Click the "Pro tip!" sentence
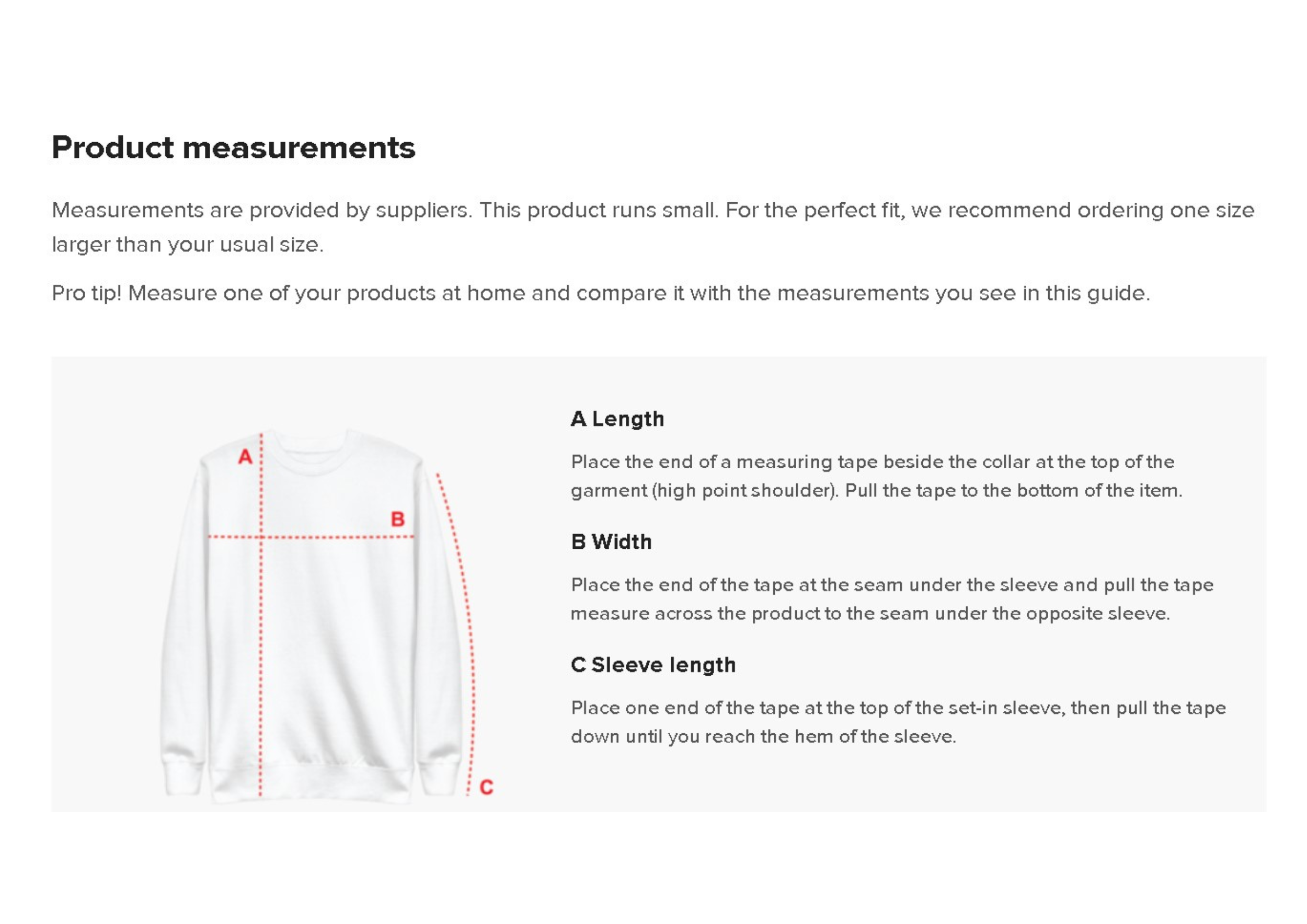The height and width of the screenshot is (924, 1307). [x=601, y=293]
